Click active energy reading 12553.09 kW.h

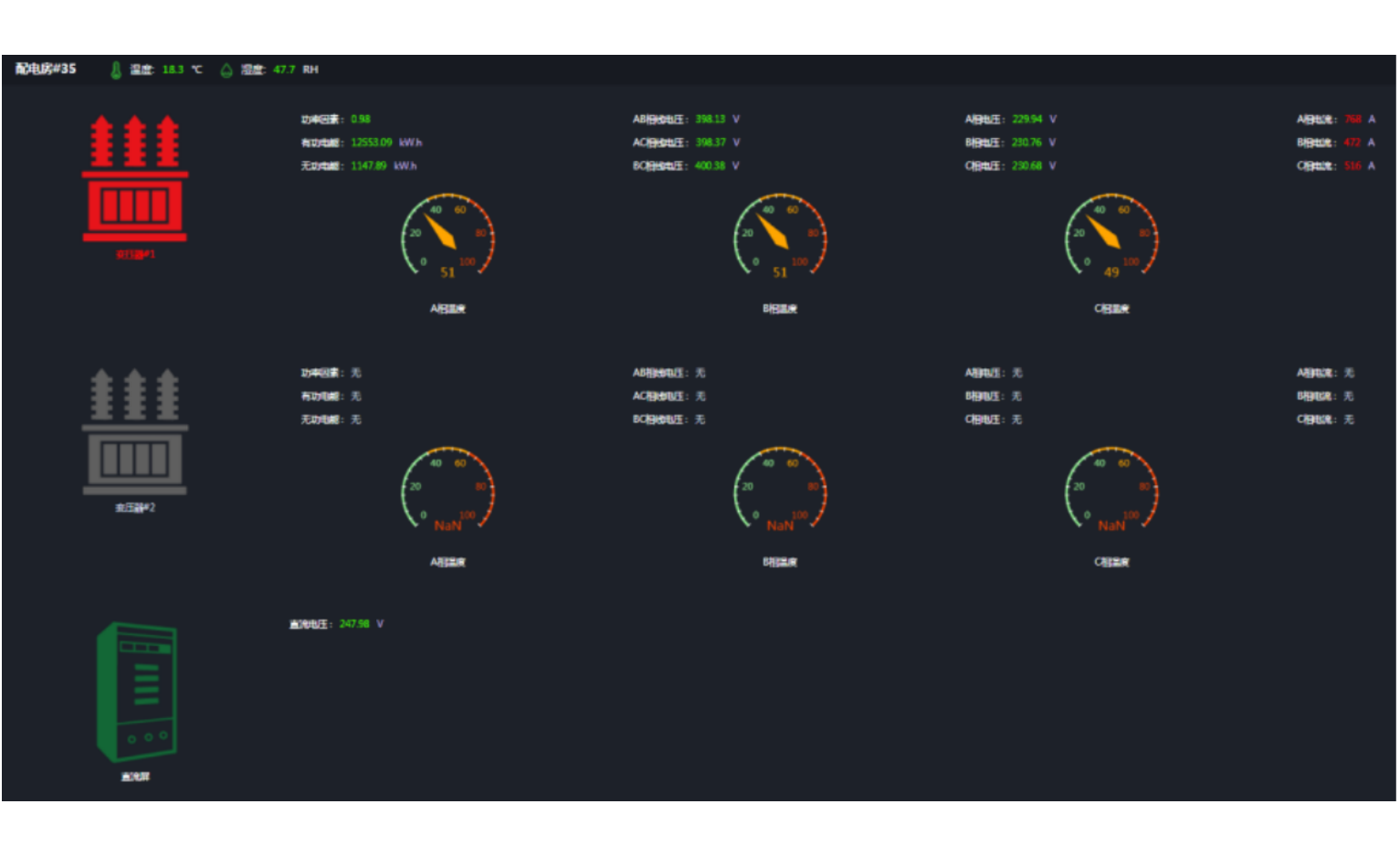(372, 143)
